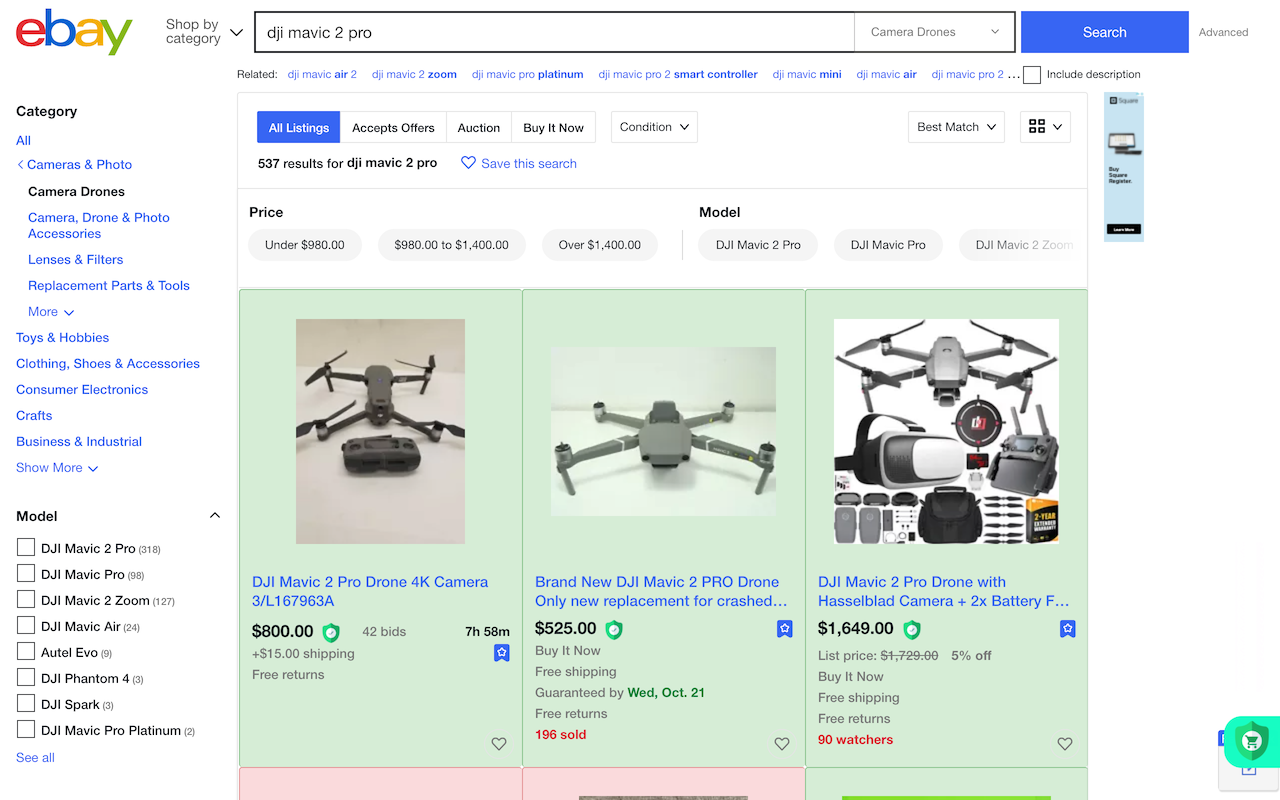Viewport: 1280px width, 800px height.
Task: Open Replacement Parts & Tools category
Action: [109, 286]
